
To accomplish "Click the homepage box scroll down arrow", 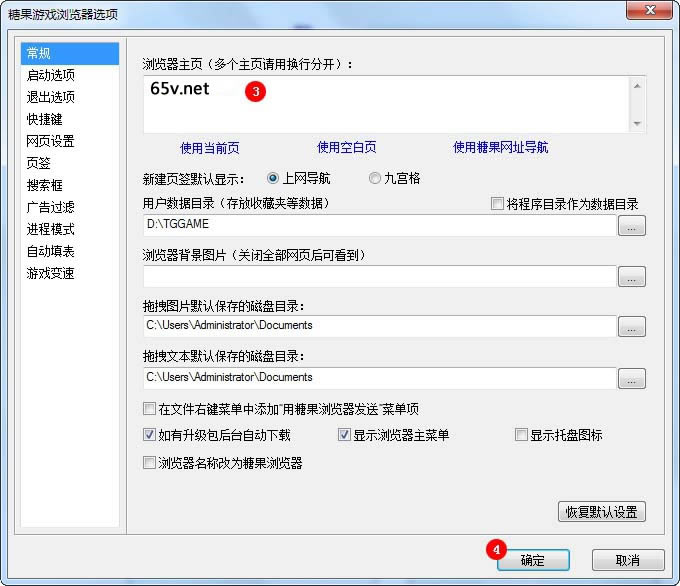I will point(637,124).
